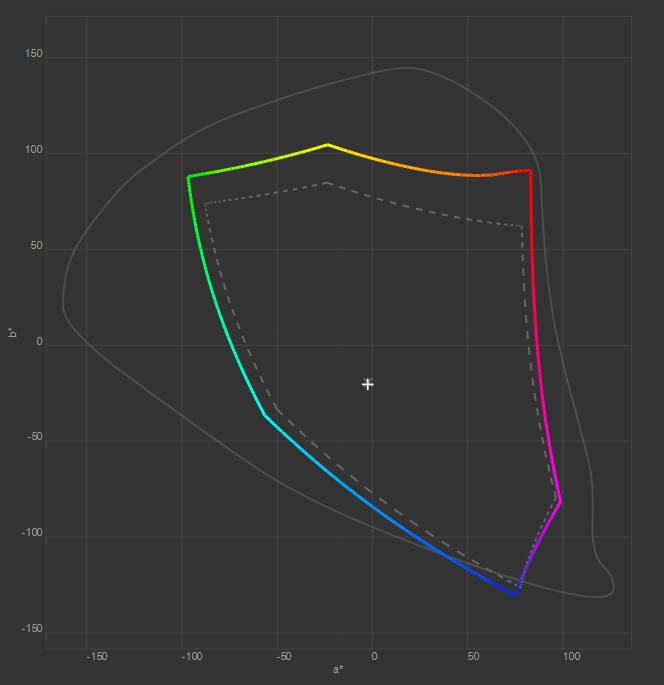This screenshot has height=685, width=664.
Task: Click the "100" tick label on the b* axis
Action: (34, 149)
